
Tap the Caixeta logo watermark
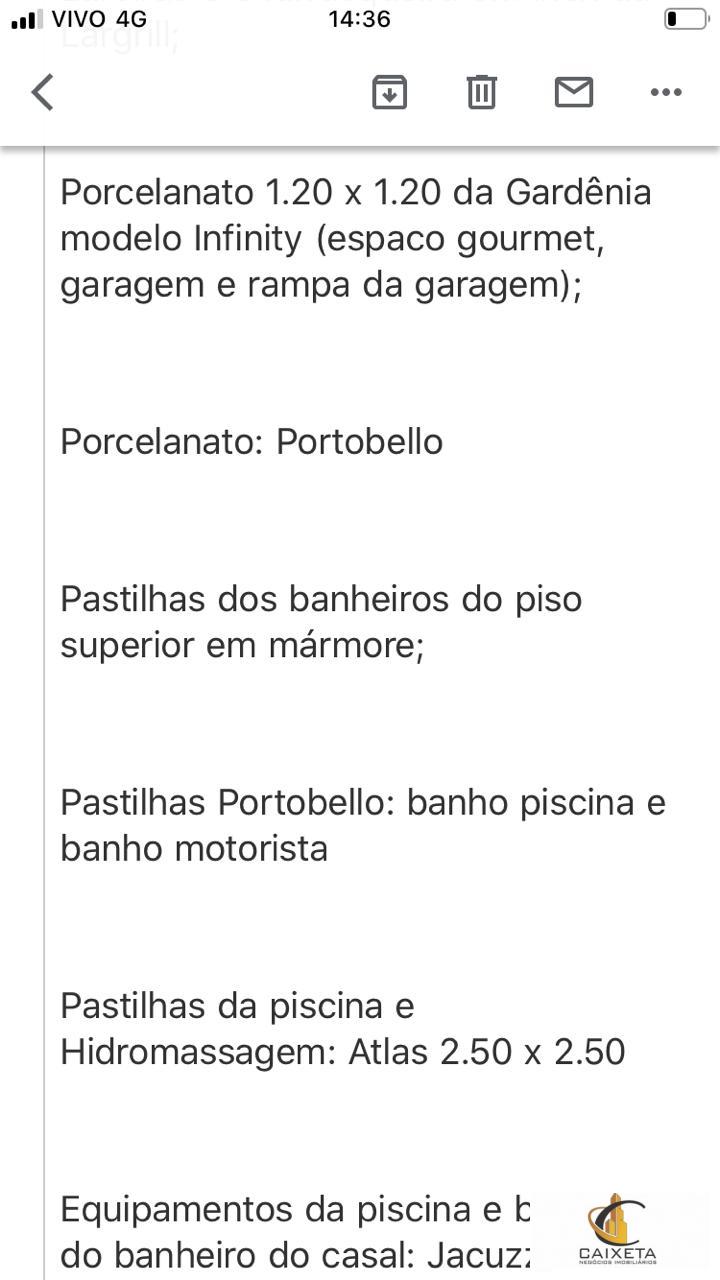click(x=617, y=1228)
